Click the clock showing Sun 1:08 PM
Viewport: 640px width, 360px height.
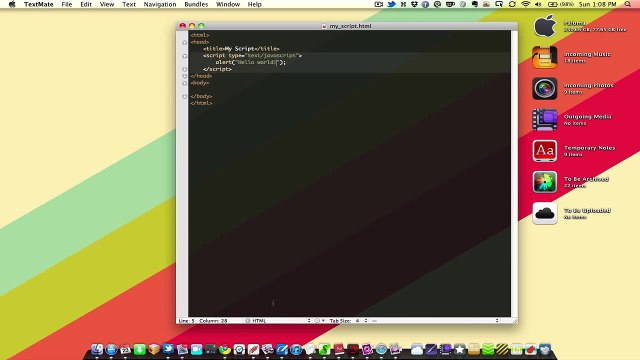[598, 4]
